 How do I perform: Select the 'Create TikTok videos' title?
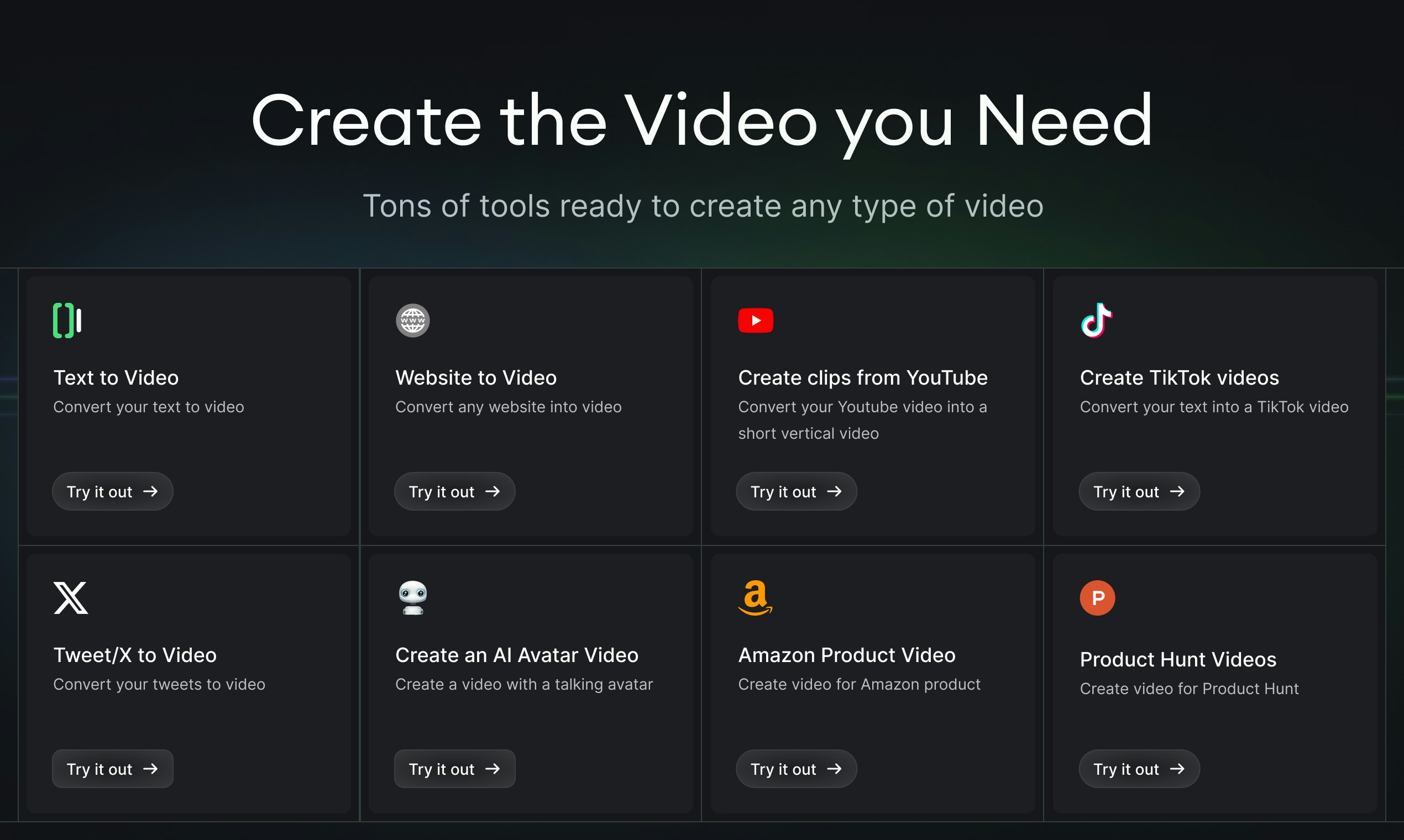(x=1179, y=377)
